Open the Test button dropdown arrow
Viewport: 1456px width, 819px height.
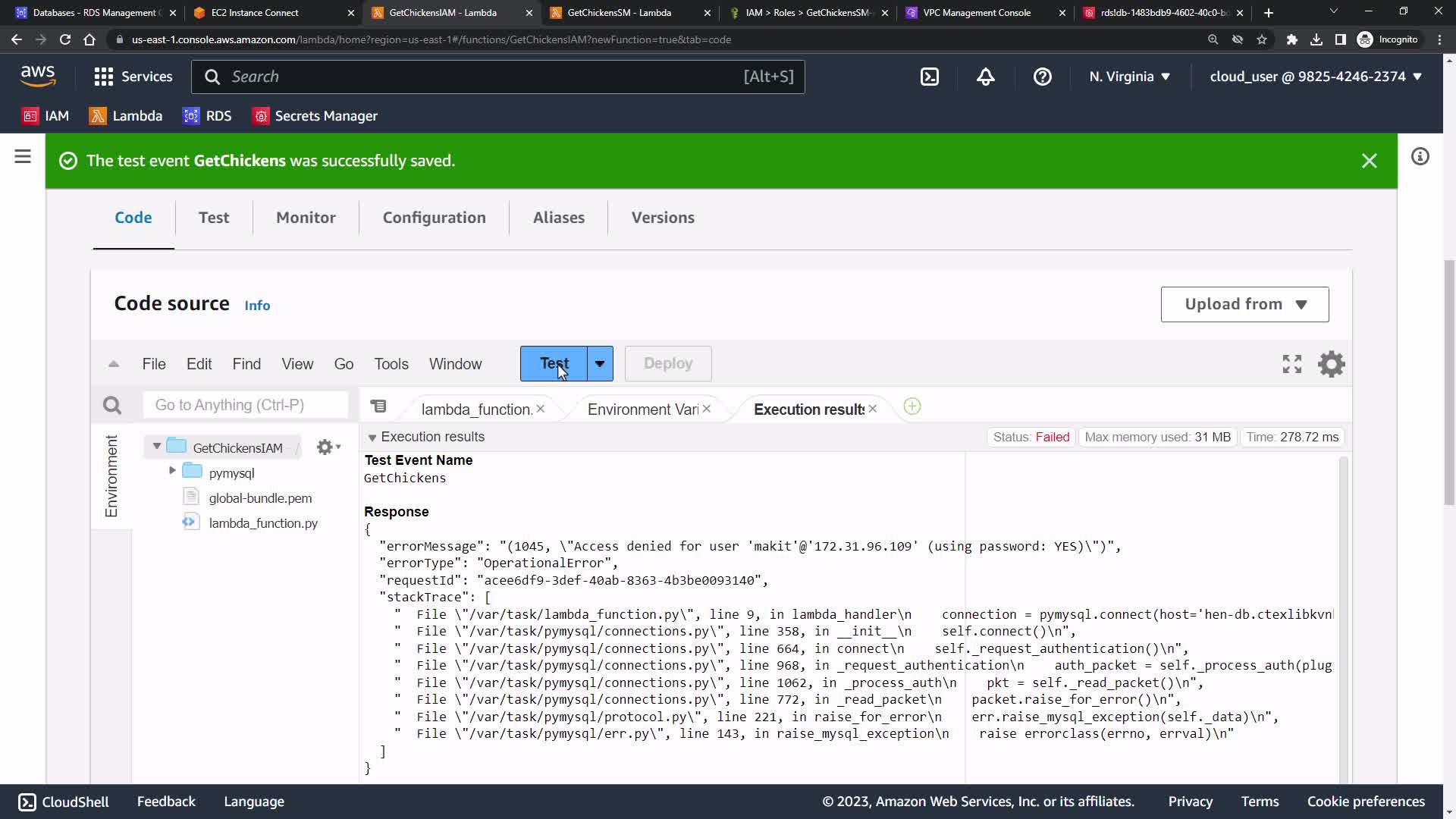[x=600, y=364]
